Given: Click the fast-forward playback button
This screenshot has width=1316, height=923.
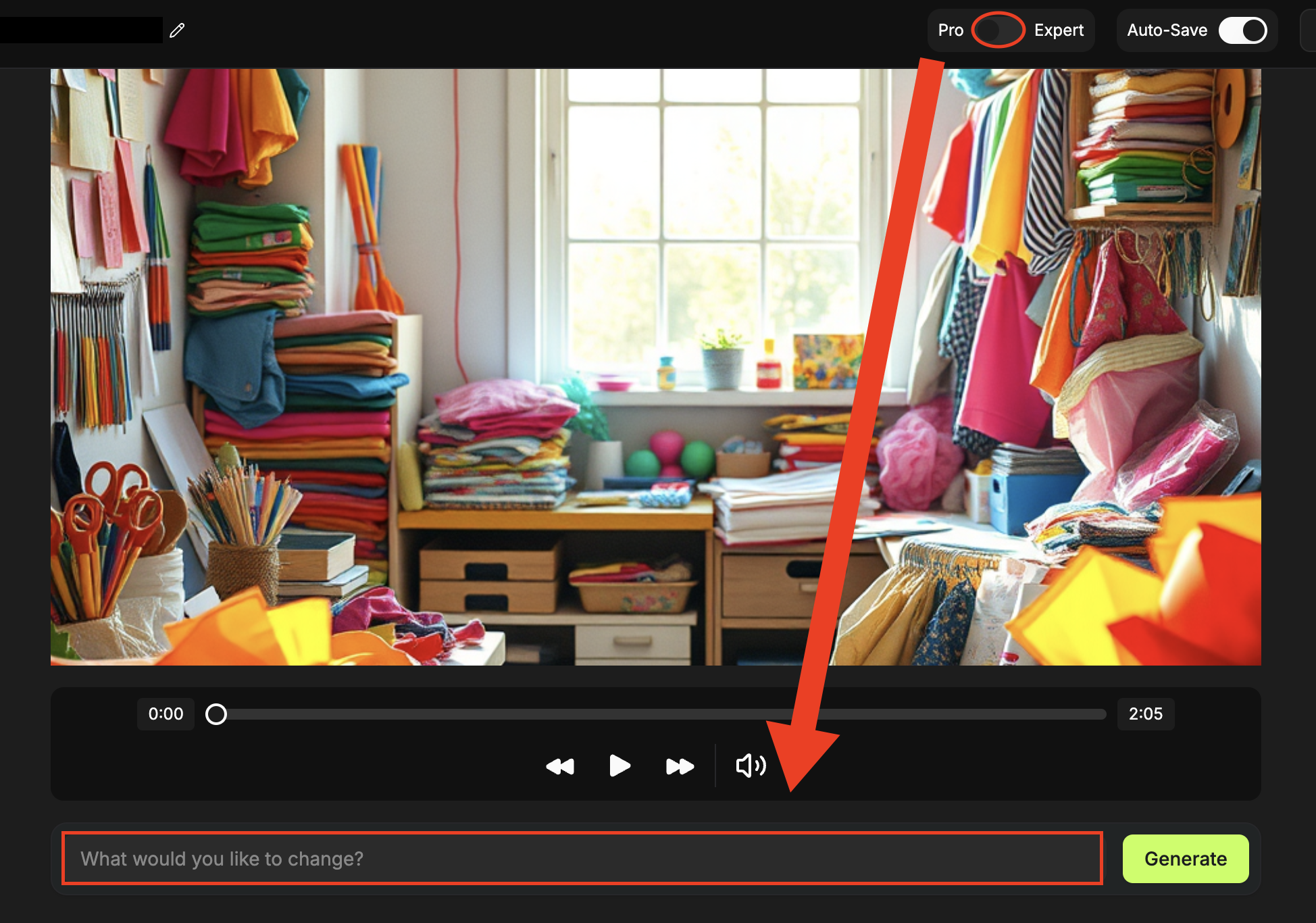Looking at the screenshot, I should coord(680,766).
